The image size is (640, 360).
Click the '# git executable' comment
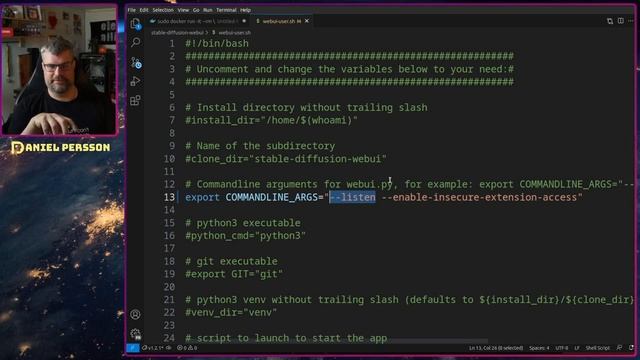[231, 261]
